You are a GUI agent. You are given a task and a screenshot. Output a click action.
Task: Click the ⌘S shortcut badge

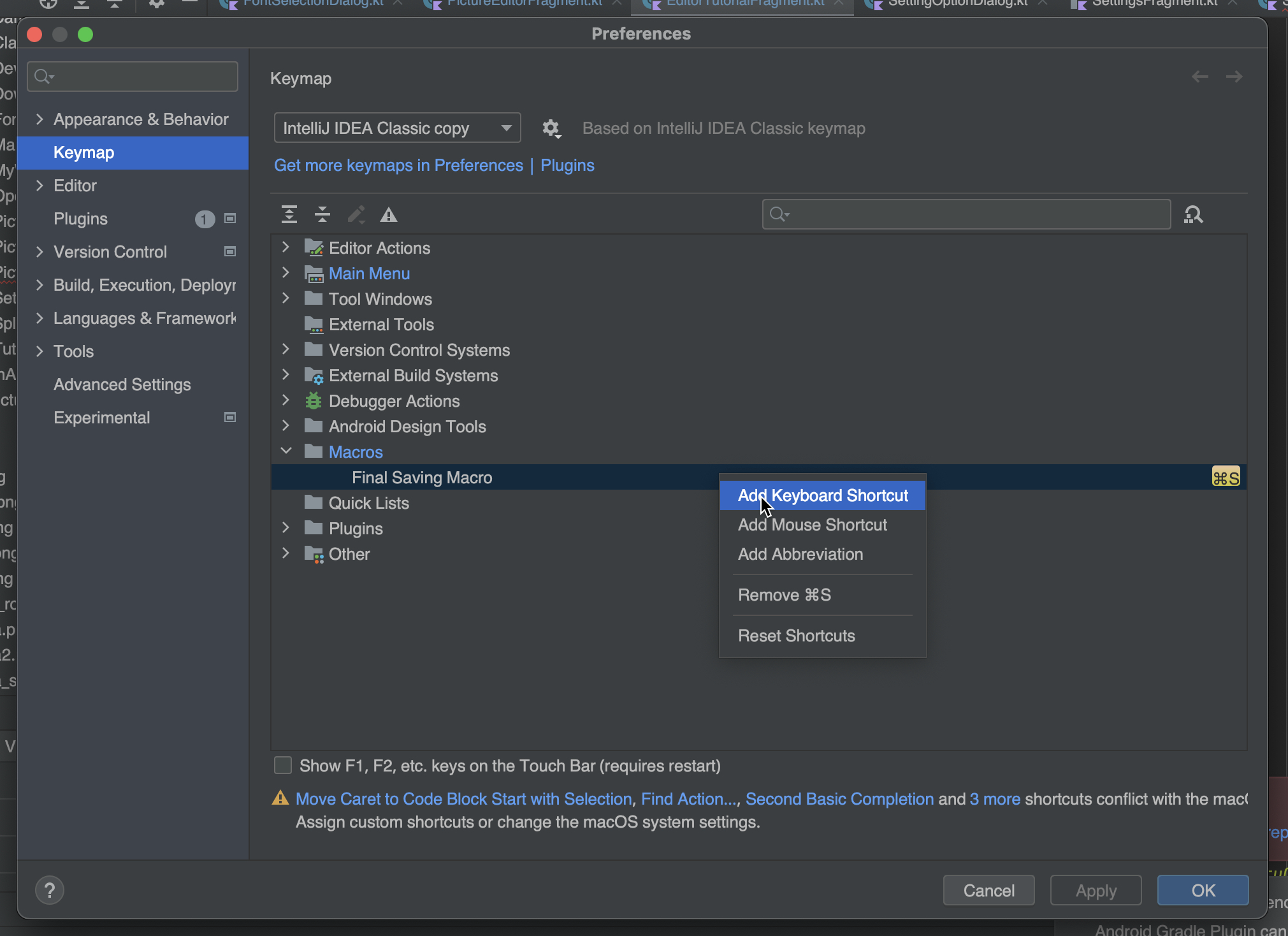click(x=1226, y=478)
